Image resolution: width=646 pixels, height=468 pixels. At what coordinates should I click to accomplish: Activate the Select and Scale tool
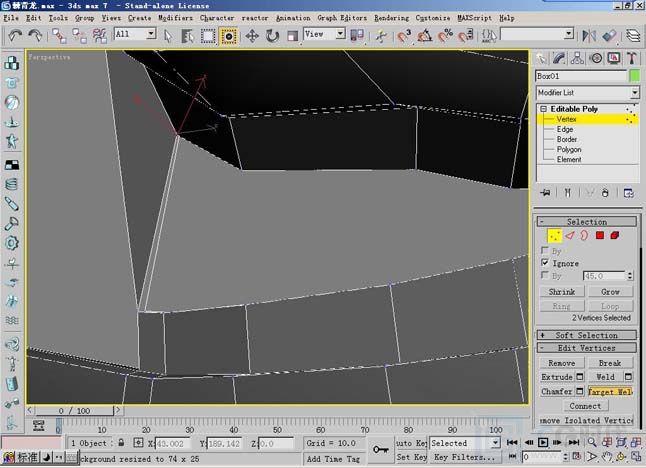pos(292,36)
